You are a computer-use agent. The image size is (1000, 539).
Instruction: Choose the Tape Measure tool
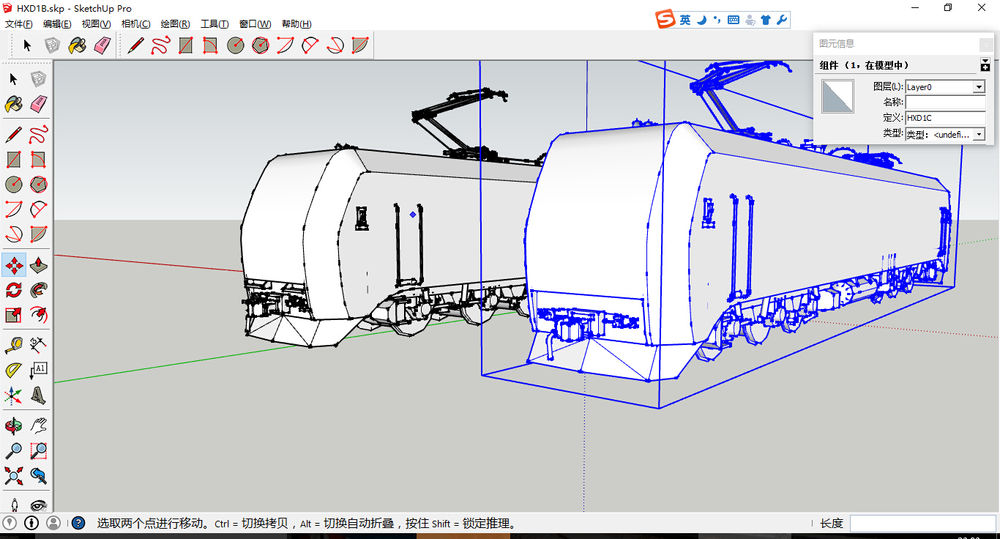click(14, 344)
